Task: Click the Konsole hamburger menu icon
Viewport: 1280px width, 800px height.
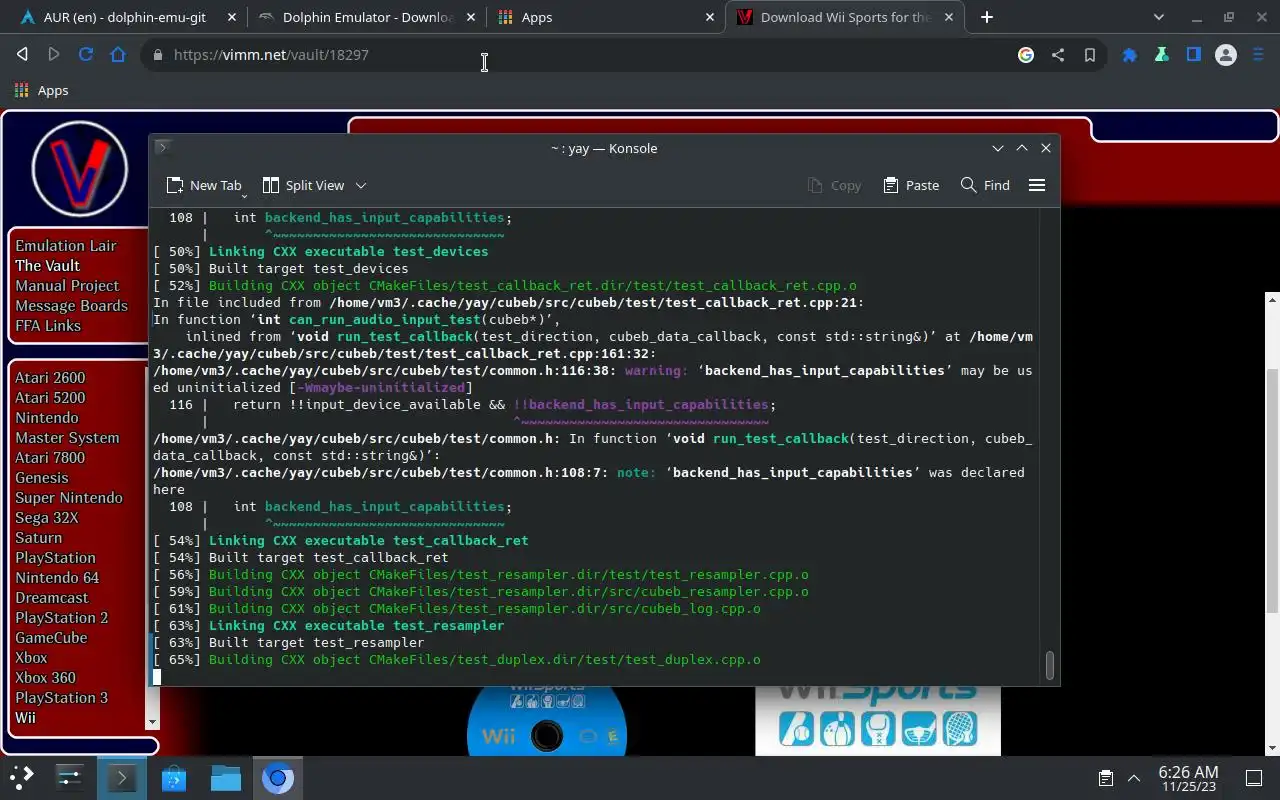Action: (x=1037, y=185)
